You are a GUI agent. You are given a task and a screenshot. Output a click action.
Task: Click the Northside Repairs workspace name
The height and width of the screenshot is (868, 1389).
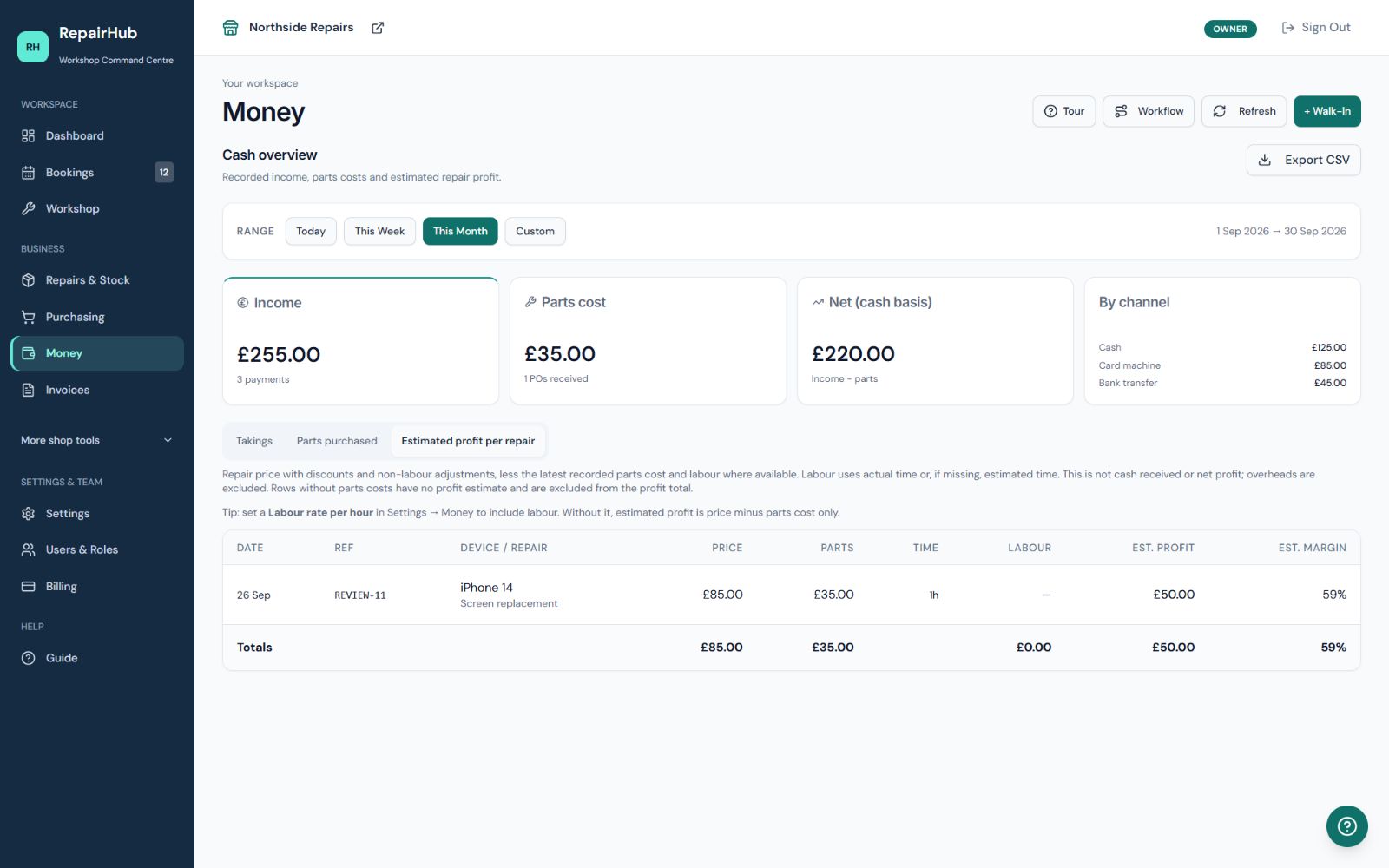(x=301, y=28)
